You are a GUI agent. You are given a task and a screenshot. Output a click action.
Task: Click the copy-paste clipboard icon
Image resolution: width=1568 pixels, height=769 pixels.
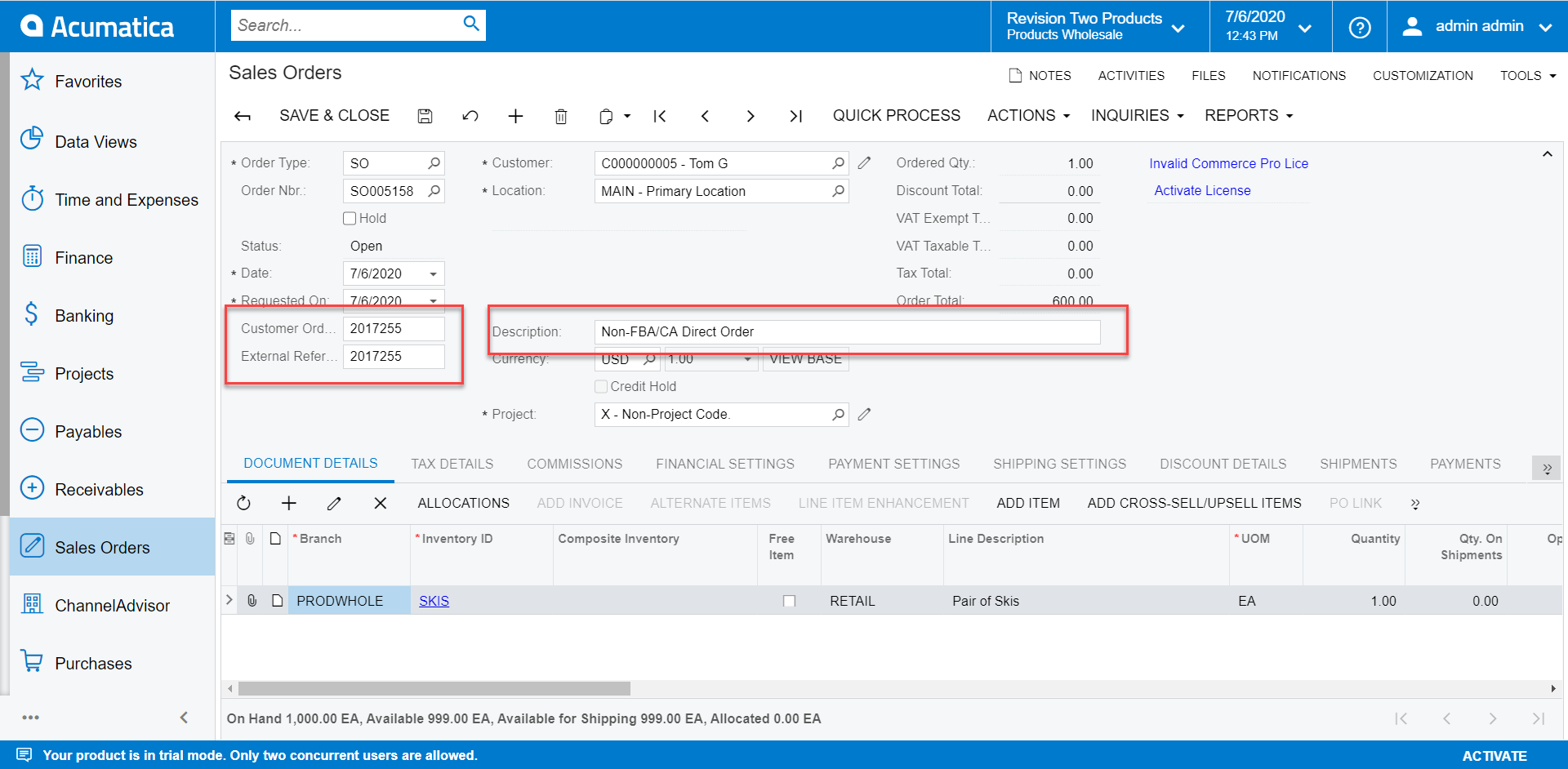click(x=606, y=116)
